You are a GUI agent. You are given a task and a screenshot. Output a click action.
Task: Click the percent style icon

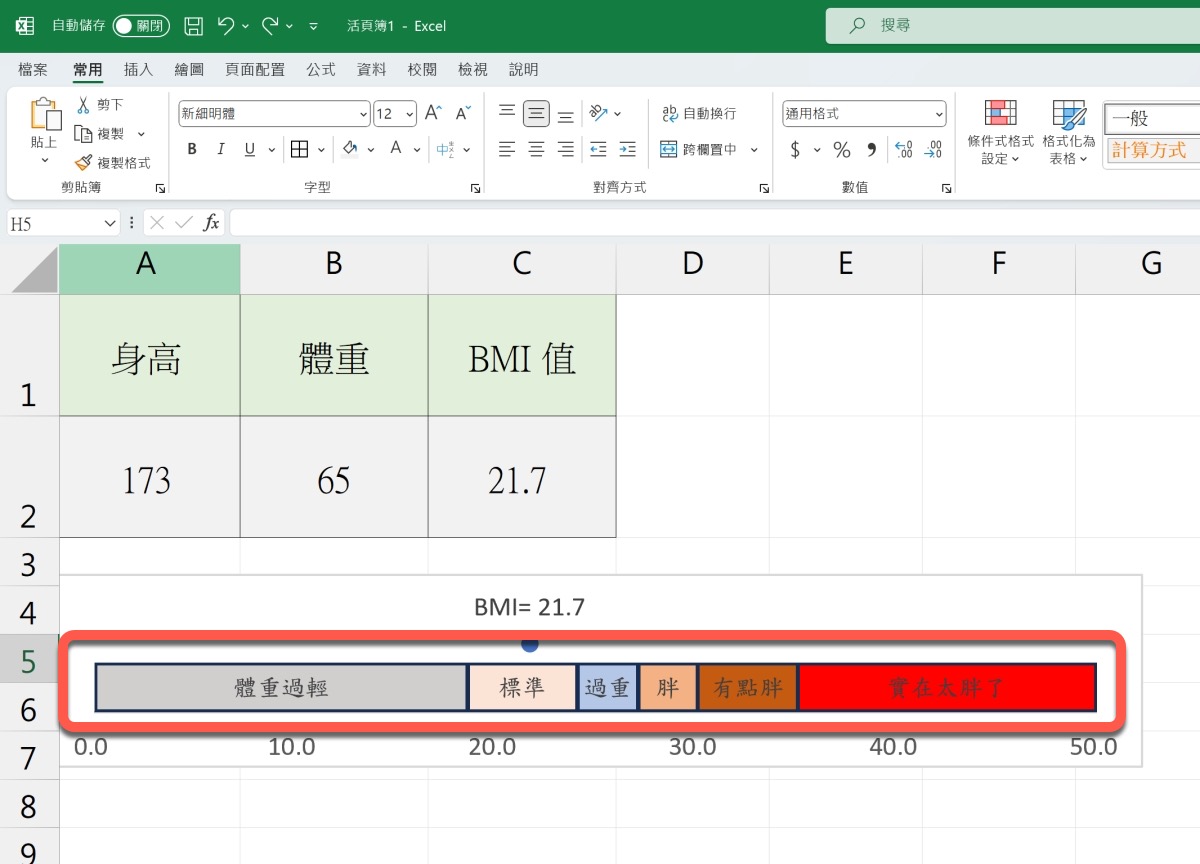point(842,150)
